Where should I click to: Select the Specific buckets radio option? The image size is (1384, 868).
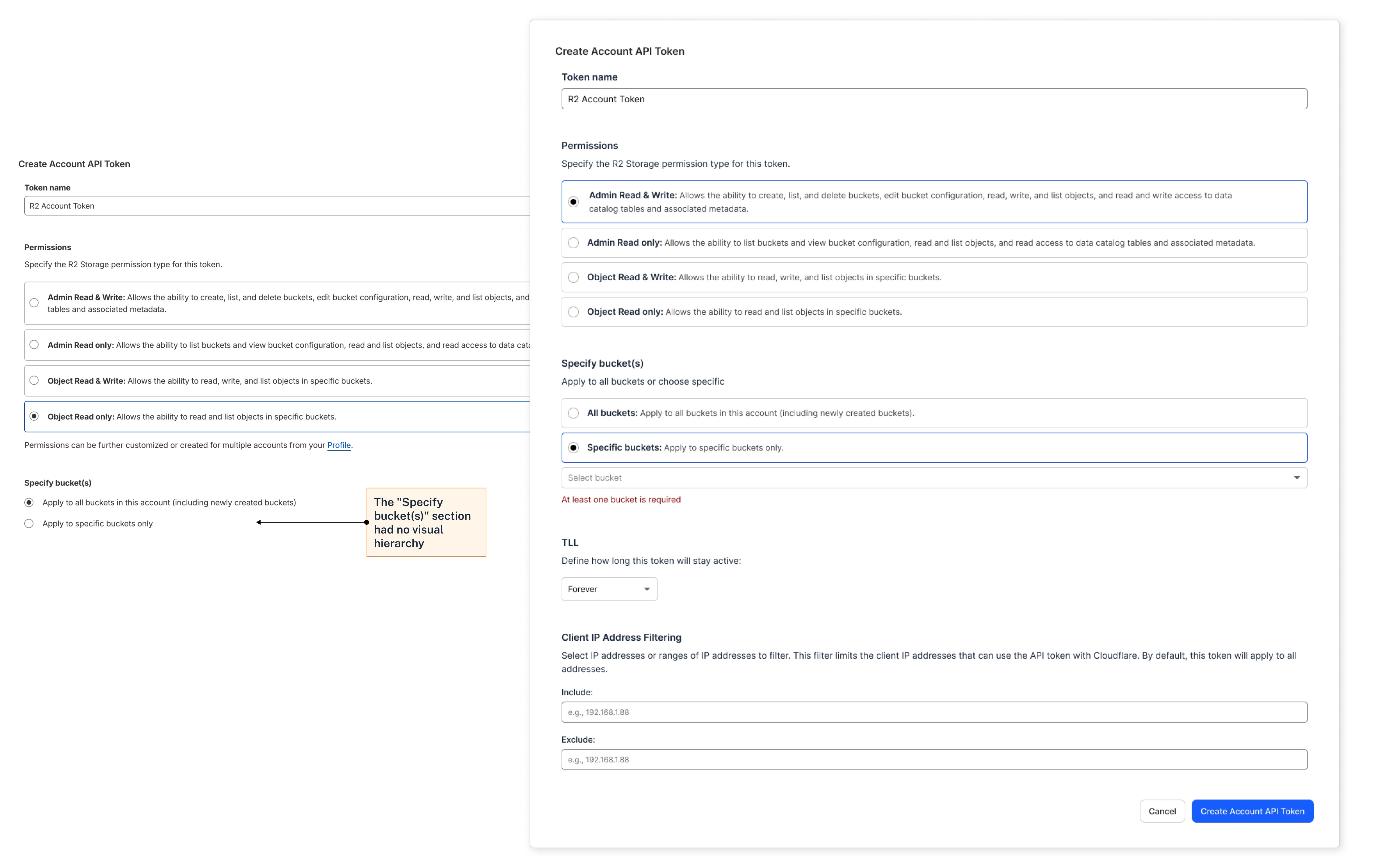point(573,448)
